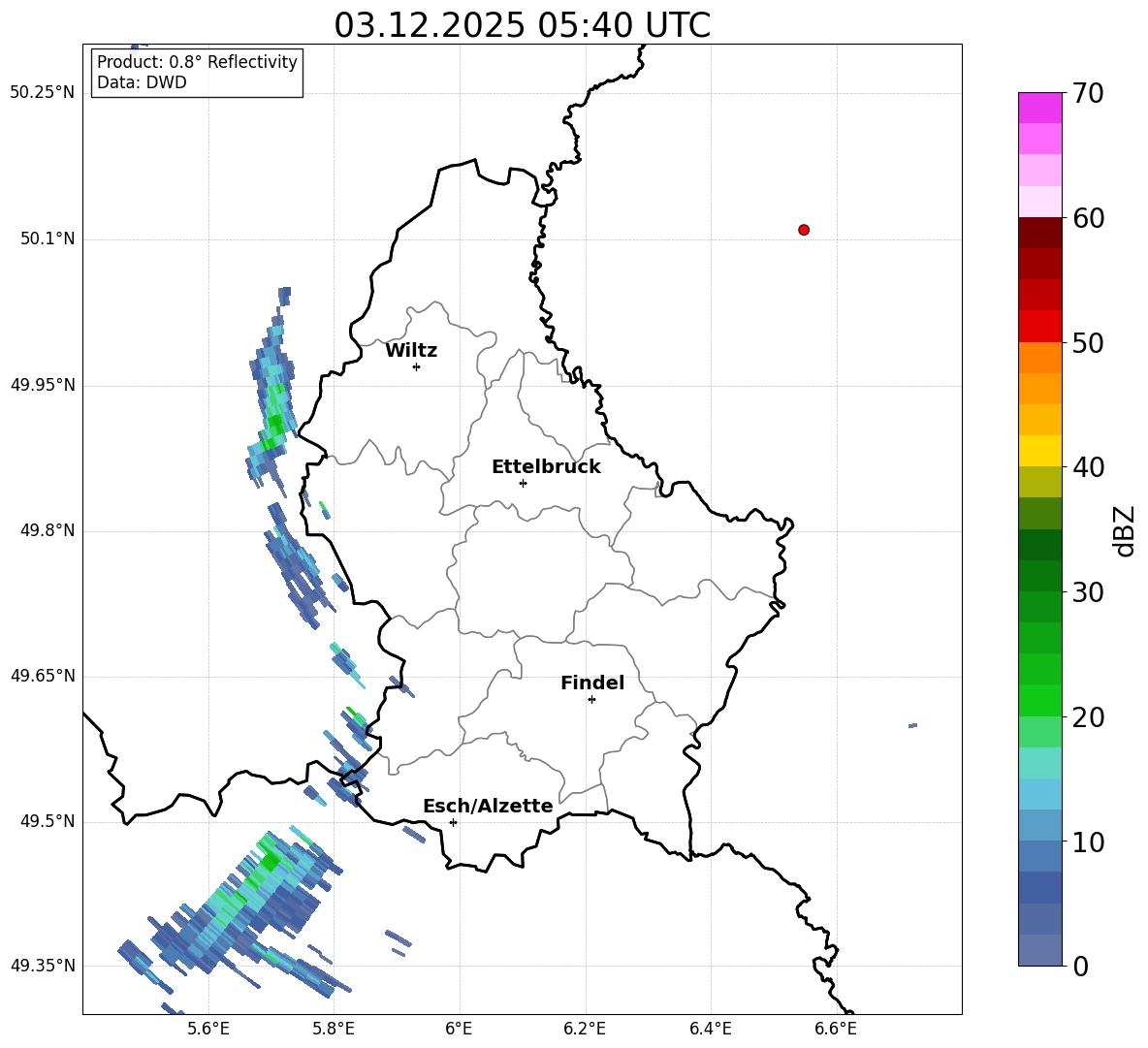Image resolution: width=1148 pixels, height=1048 pixels.
Task: Click the 49.65°N latitude label
Action: [42, 676]
